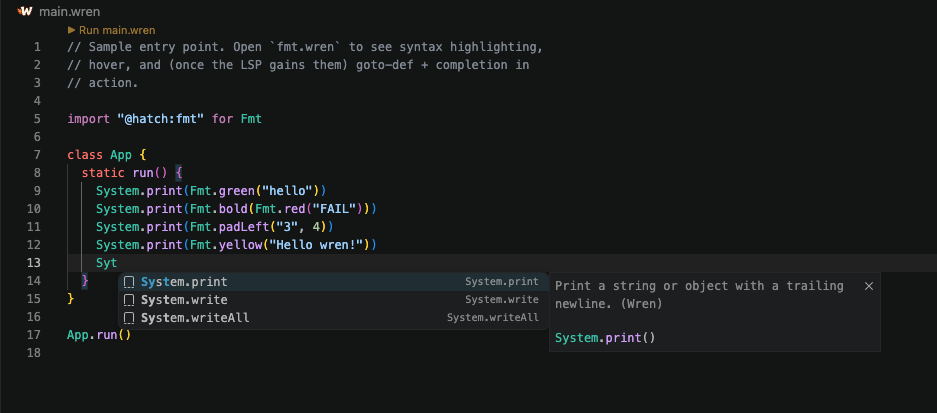Click the comment text on line 1
The height and width of the screenshot is (413, 937).
pos(305,47)
